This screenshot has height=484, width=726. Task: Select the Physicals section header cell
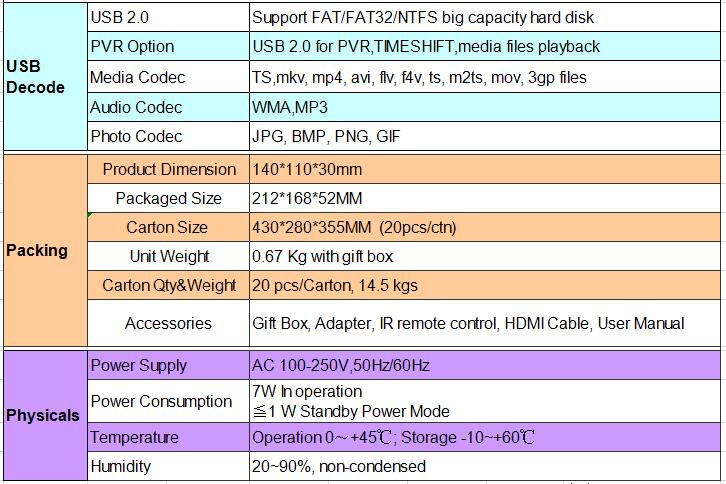pyautogui.click(x=43, y=415)
